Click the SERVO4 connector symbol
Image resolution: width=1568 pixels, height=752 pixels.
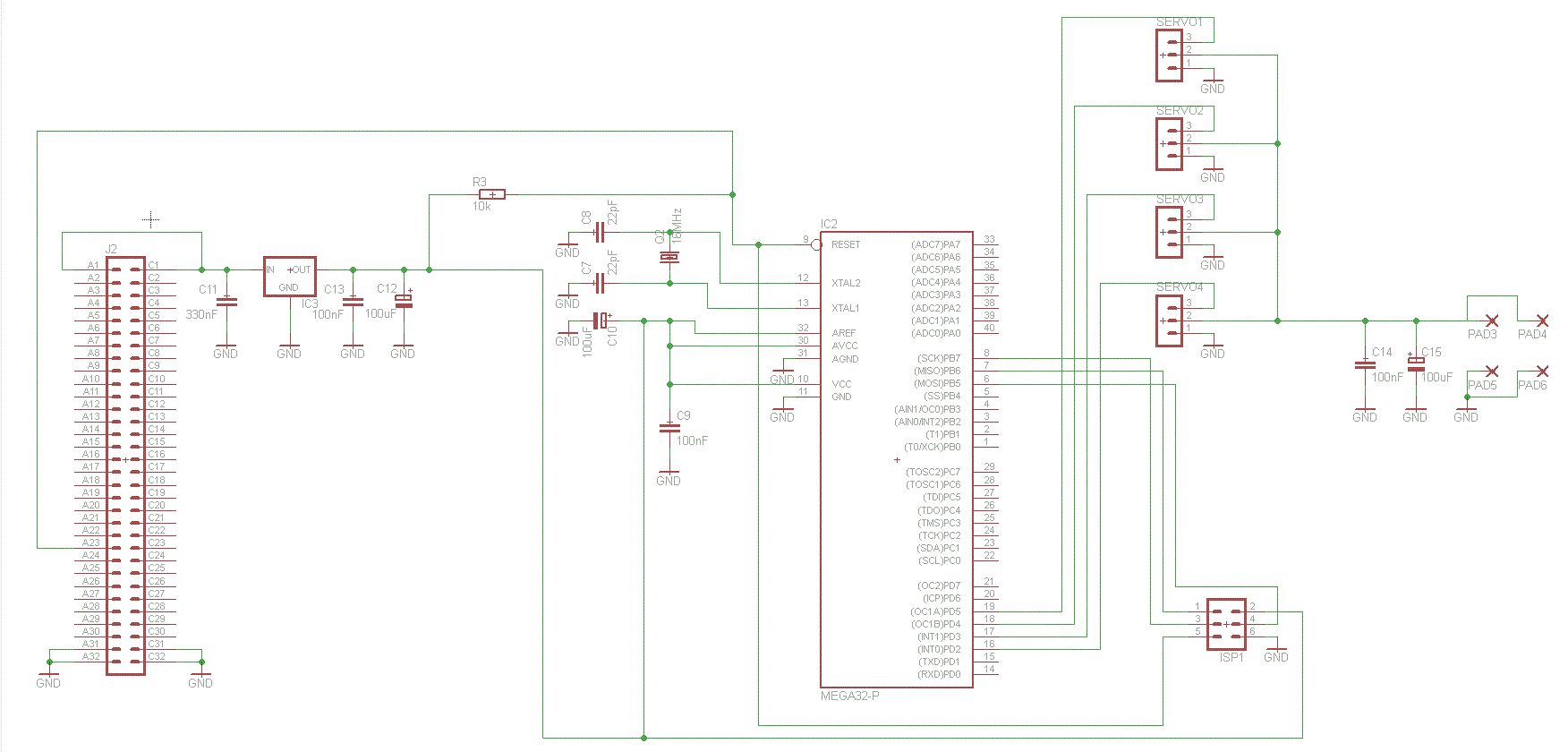[x=1169, y=320]
